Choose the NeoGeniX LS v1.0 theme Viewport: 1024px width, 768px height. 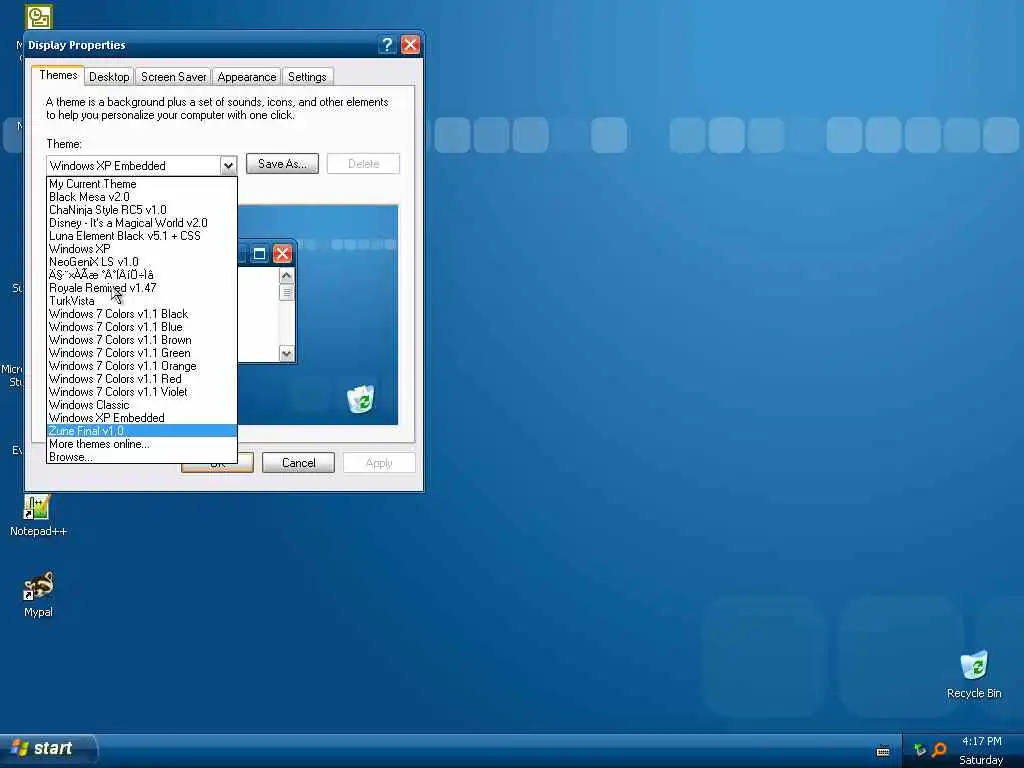pyautogui.click(x=142, y=263)
